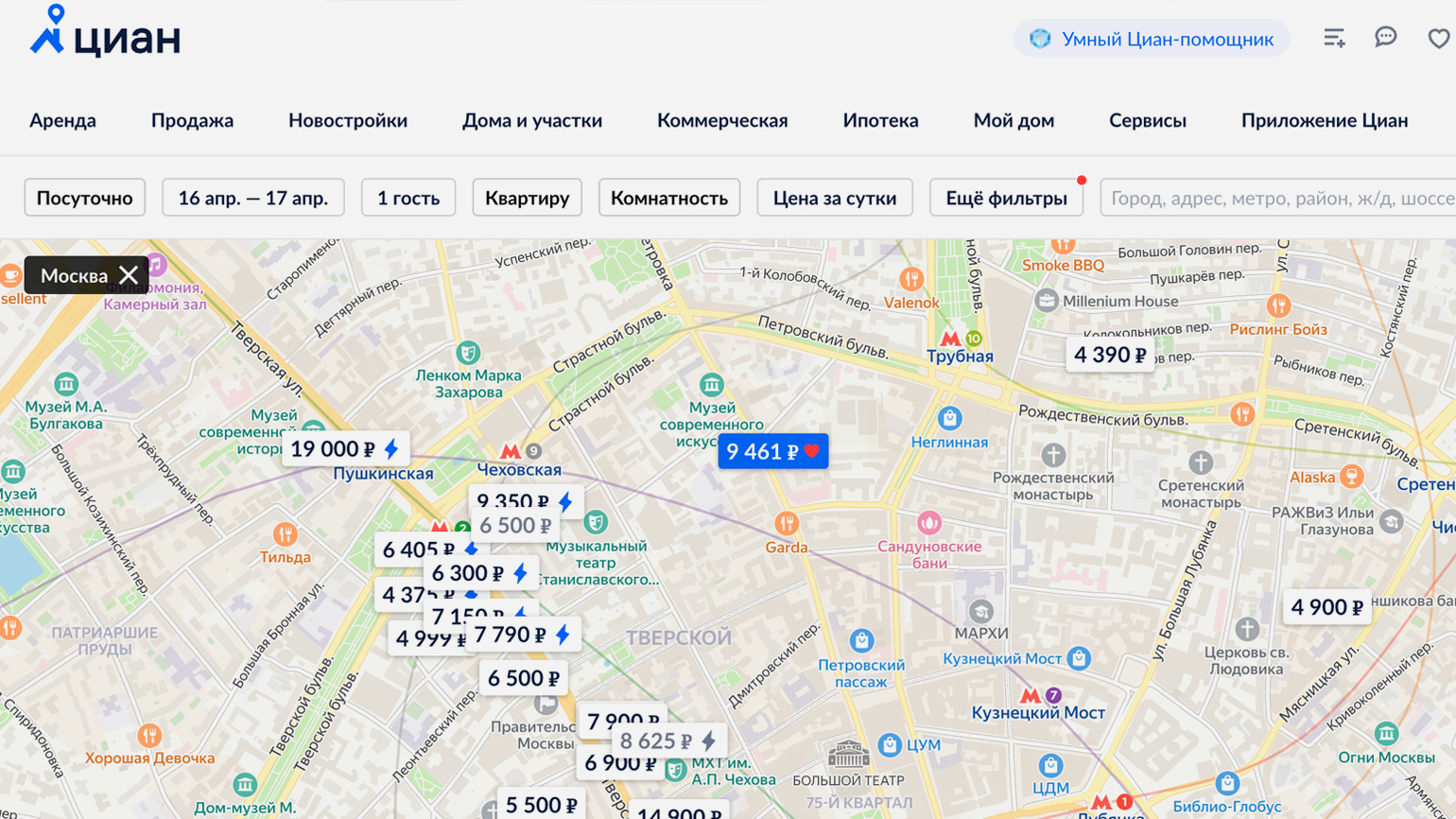Click the Garda restaurant map icon
Viewport: 1456px width, 819px height.
[x=787, y=523]
